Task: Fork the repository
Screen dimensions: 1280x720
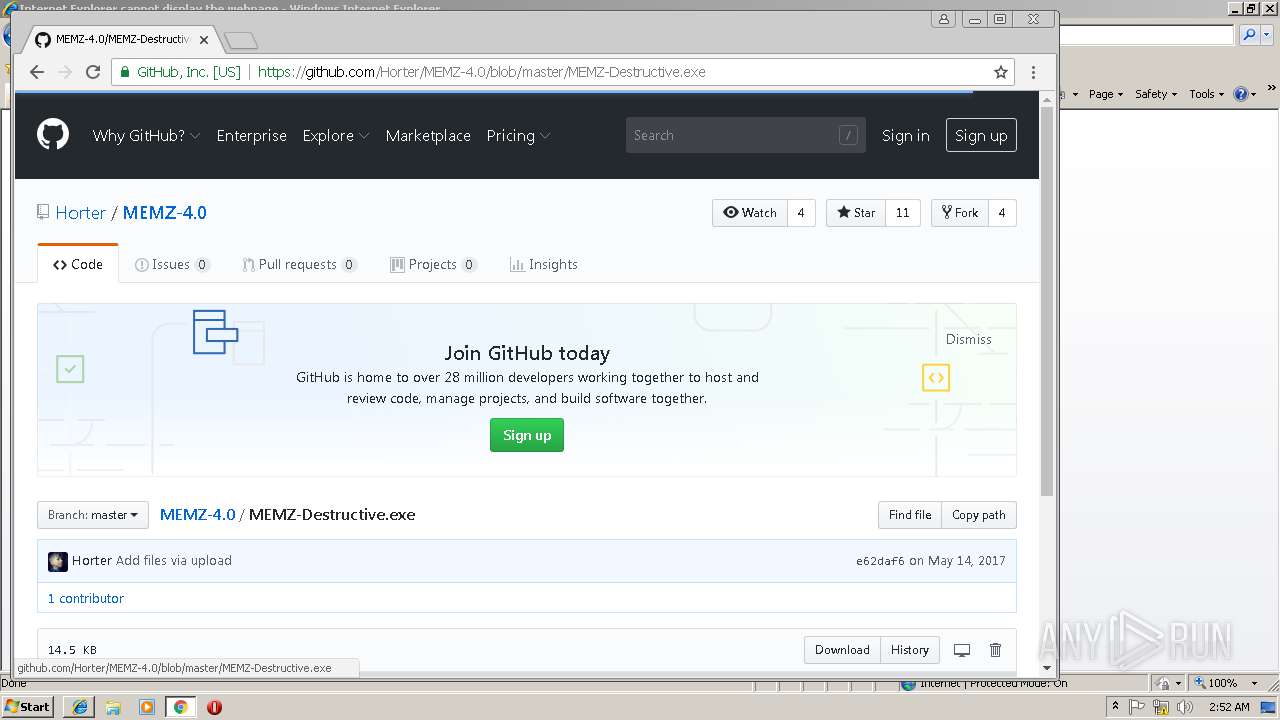Action: [960, 213]
